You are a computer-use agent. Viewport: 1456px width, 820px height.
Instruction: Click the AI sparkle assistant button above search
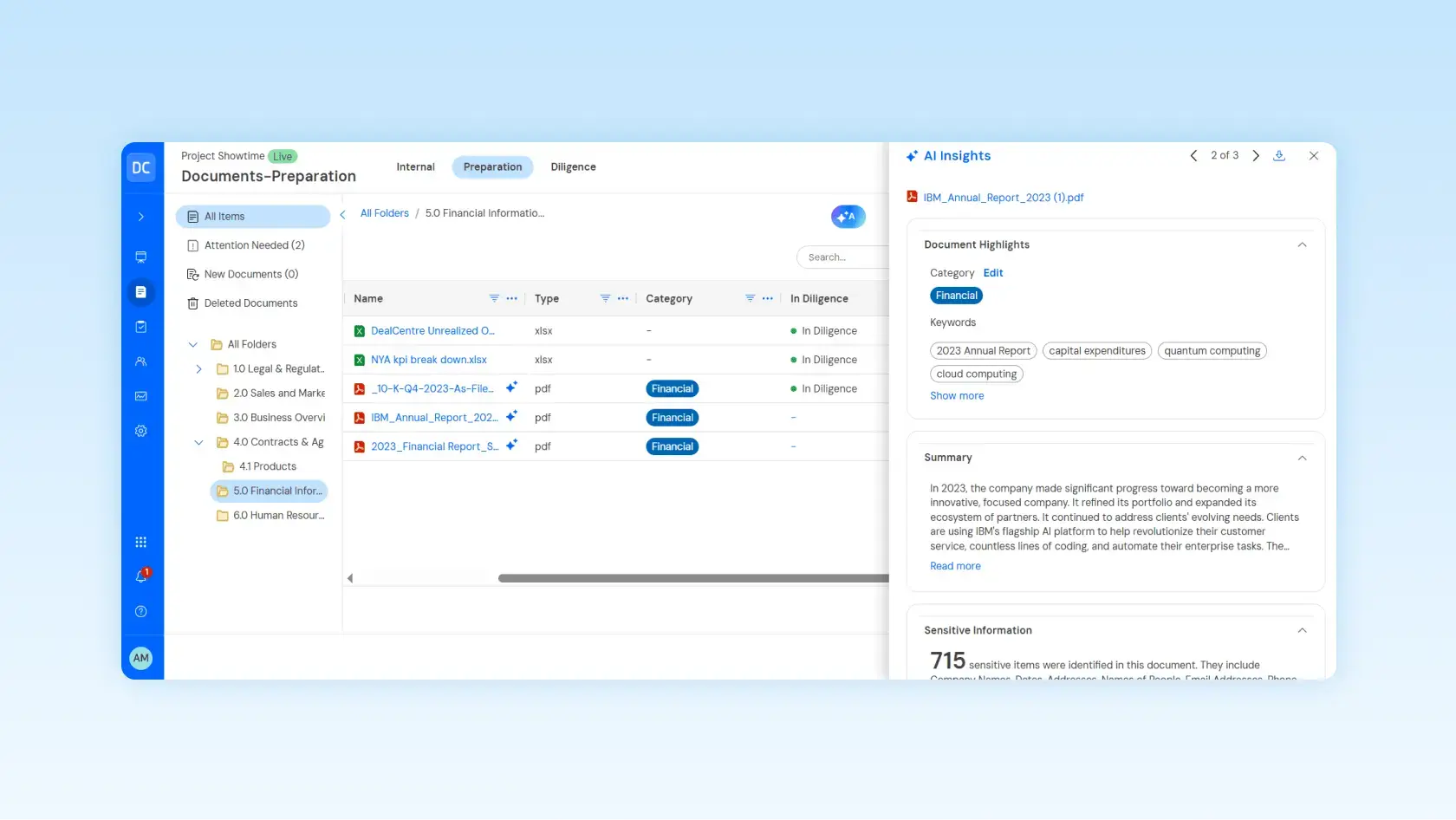tap(848, 217)
